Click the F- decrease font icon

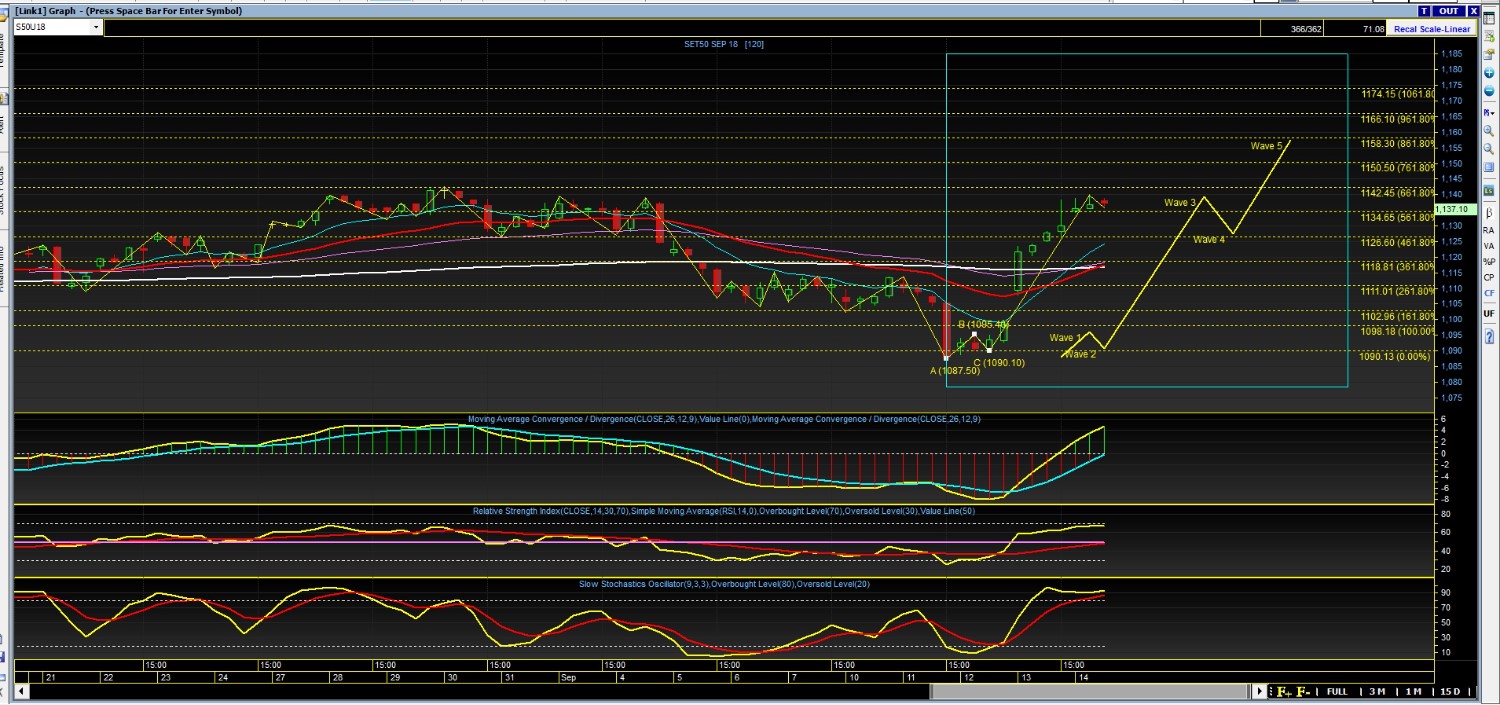pos(1303,692)
